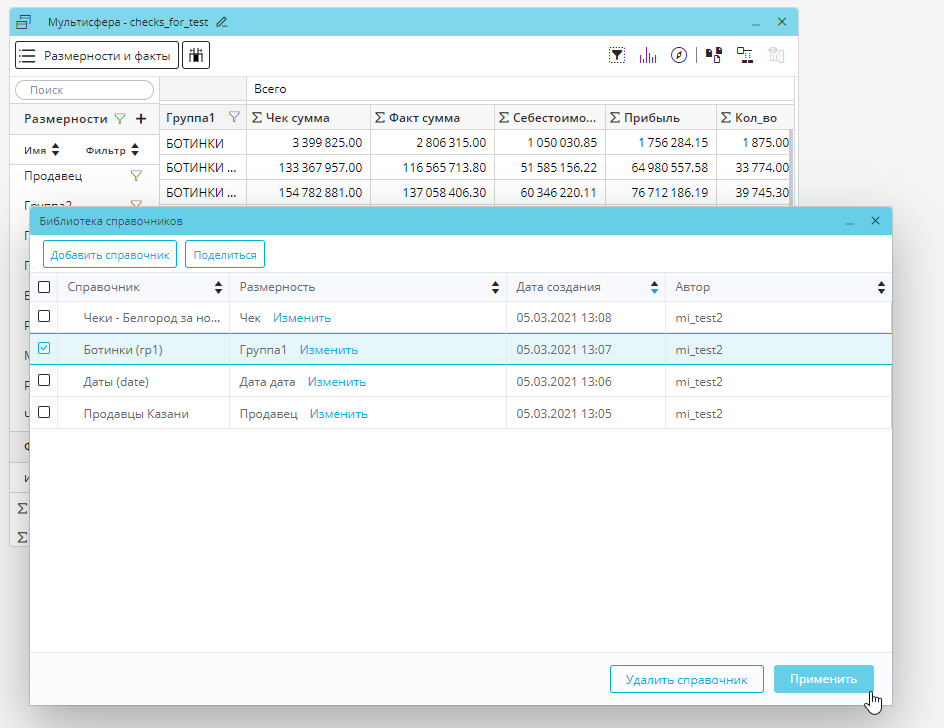
Task: Sort by Дата создания column arrows
Action: tap(655, 287)
